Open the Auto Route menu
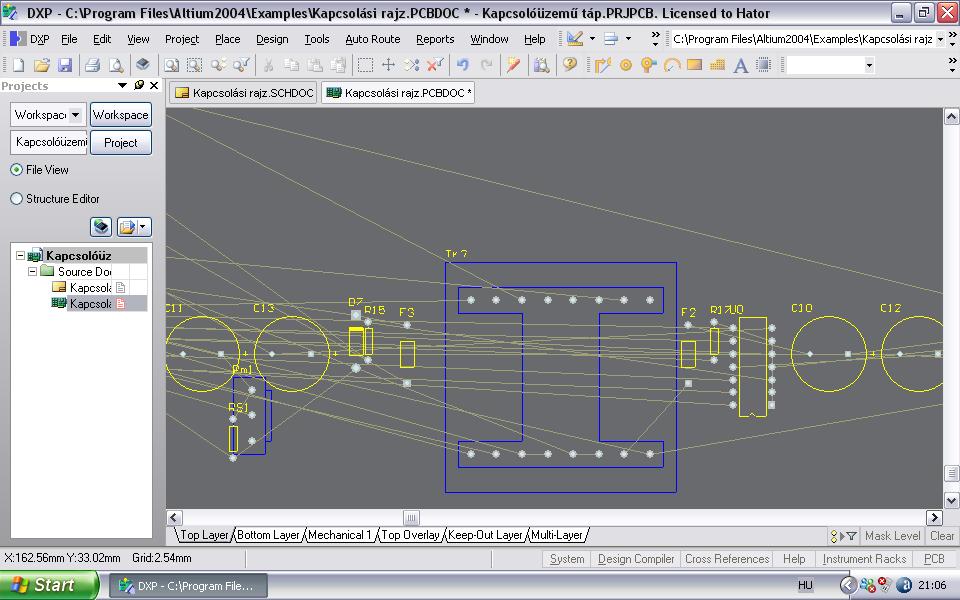 click(373, 39)
